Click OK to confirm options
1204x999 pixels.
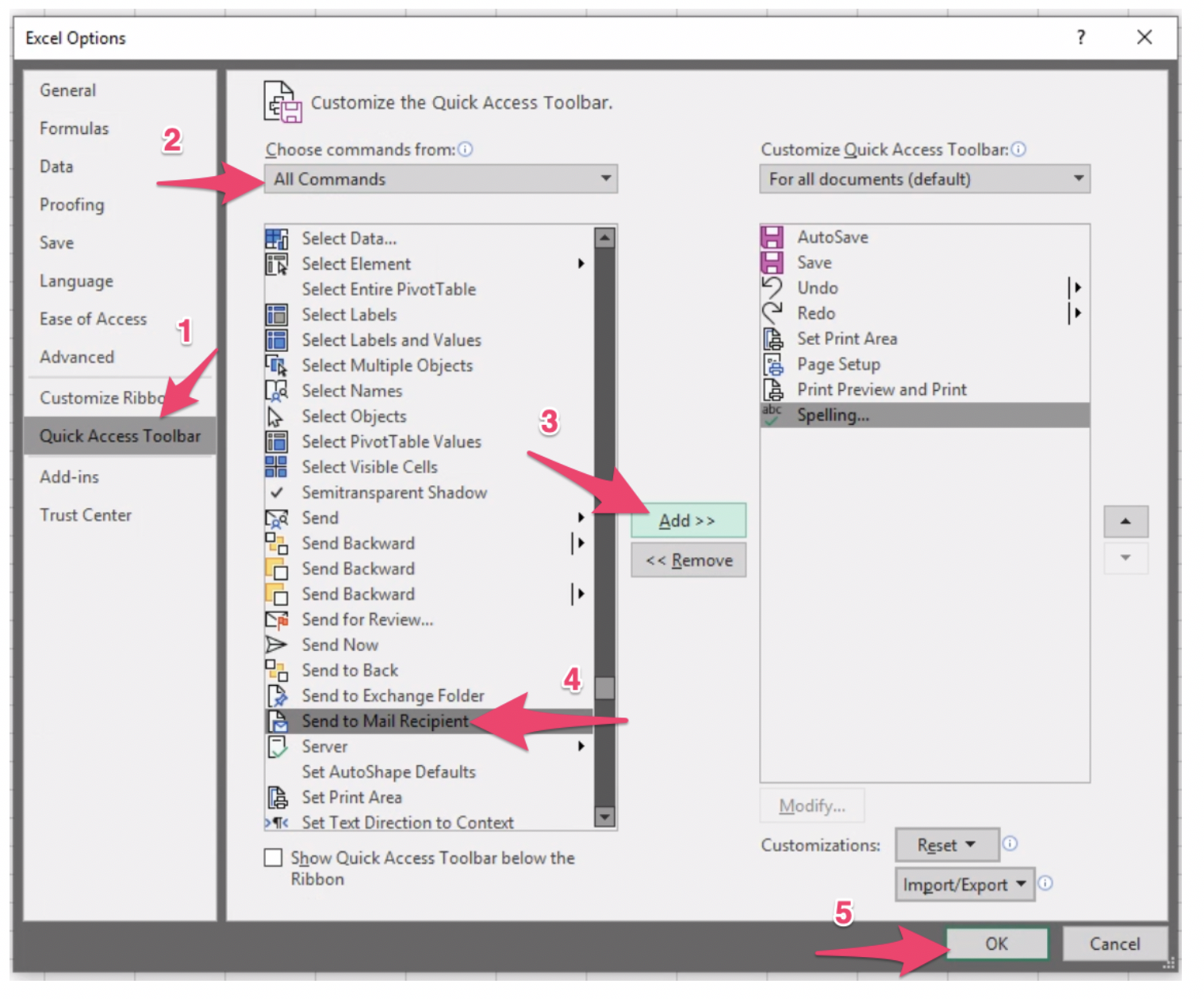(x=996, y=943)
